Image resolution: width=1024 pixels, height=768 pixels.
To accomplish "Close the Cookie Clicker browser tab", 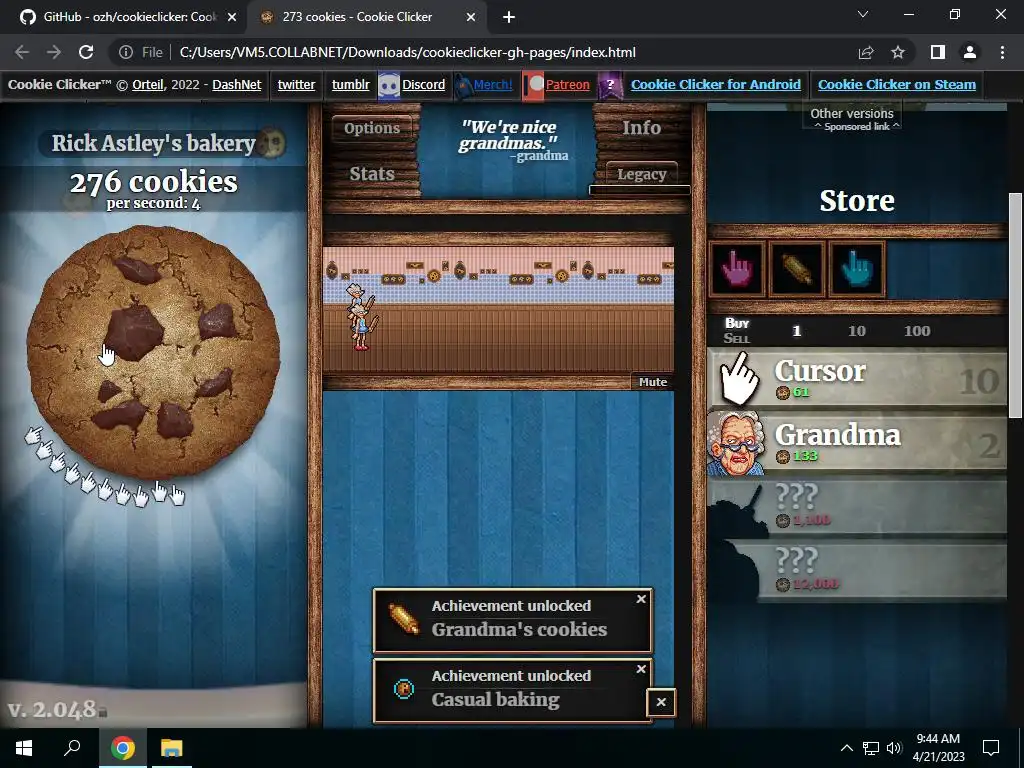I will pyautogui.click(x=471, y=18).
